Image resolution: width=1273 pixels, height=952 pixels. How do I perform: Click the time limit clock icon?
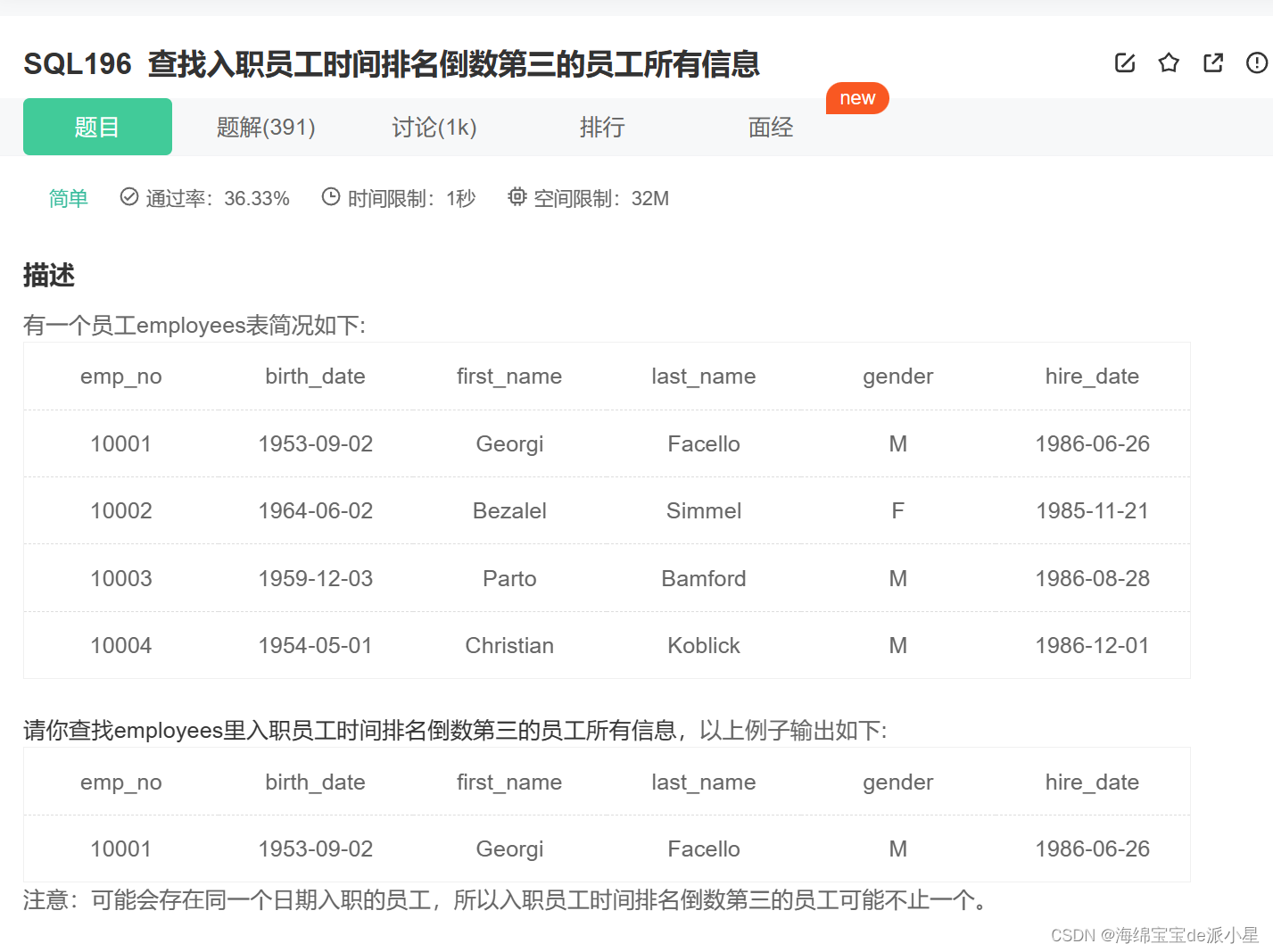[331, 196]
